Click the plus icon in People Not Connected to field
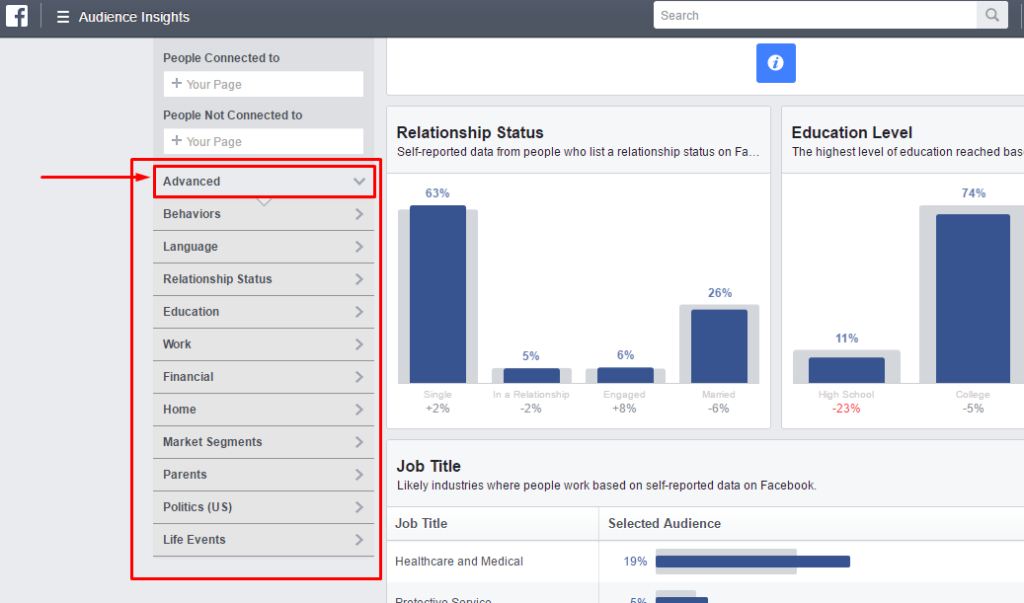Image resolution: width=1024 pixels, height=603 pixels. (x=176, y=140)
